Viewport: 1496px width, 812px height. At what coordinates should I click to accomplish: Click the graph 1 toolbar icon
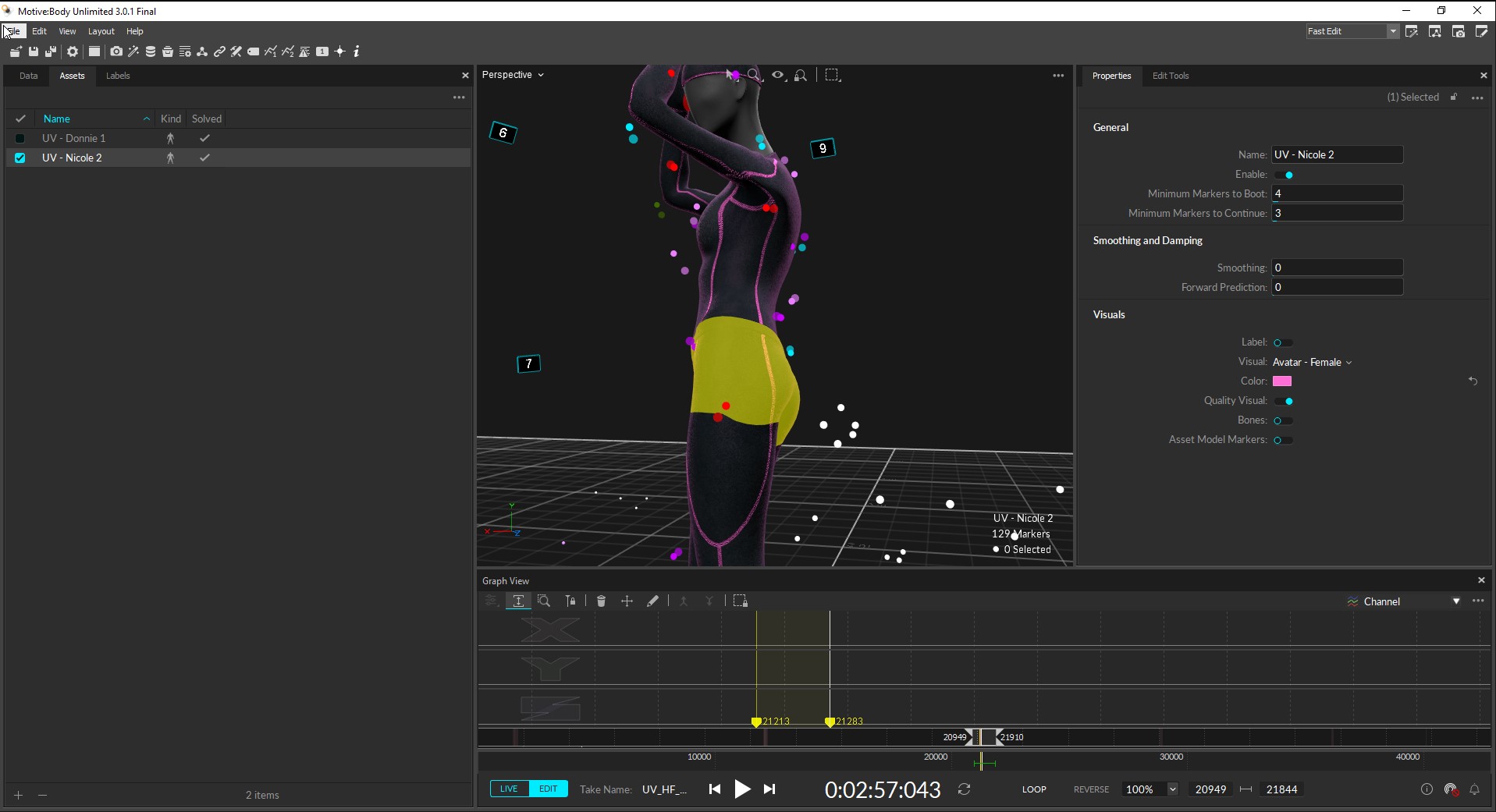tap(271, 51)
